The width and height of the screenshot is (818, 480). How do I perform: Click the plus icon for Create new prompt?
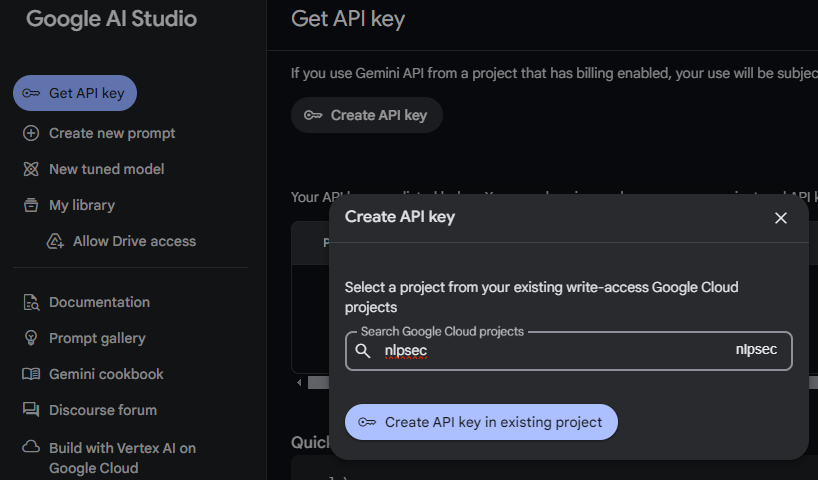31,133
